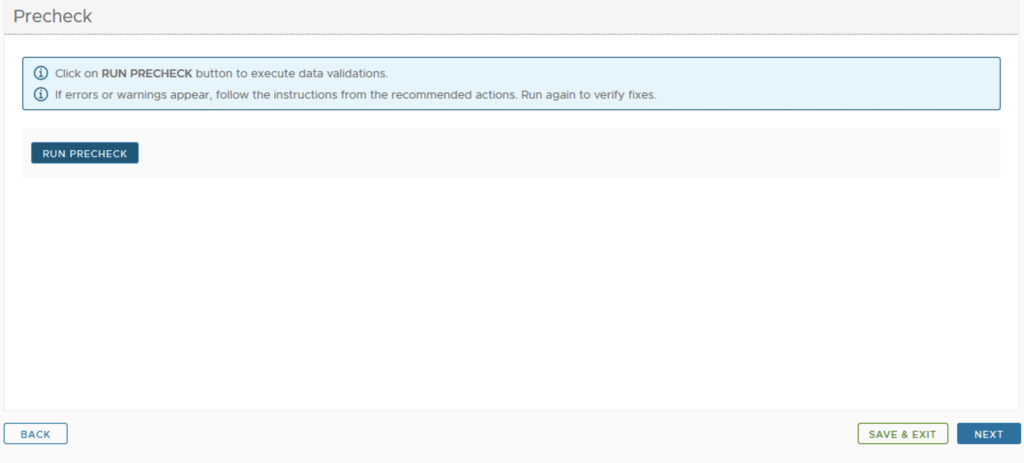Click the SAVE & EXIT button
Viewport: 1024px width, 463px height.
(902, 434)
